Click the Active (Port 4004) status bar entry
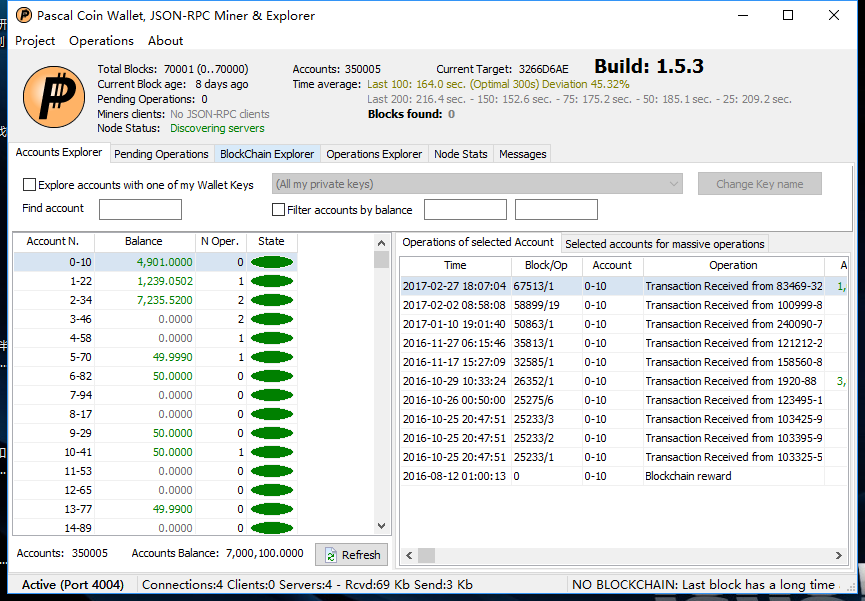Screen dimensions: 865x601 click(73, 585)
